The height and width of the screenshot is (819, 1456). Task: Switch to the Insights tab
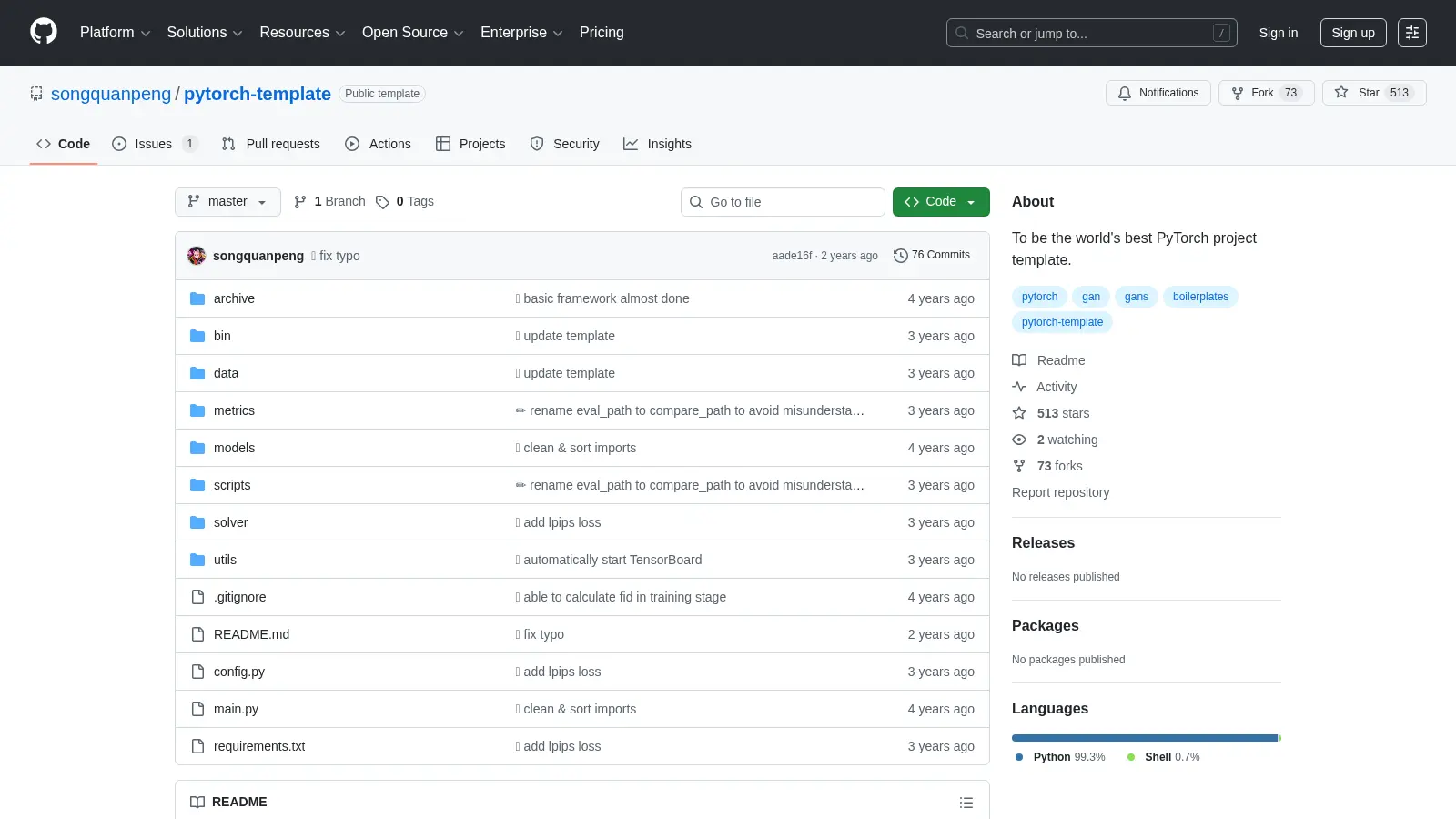(x=657, y=144)
